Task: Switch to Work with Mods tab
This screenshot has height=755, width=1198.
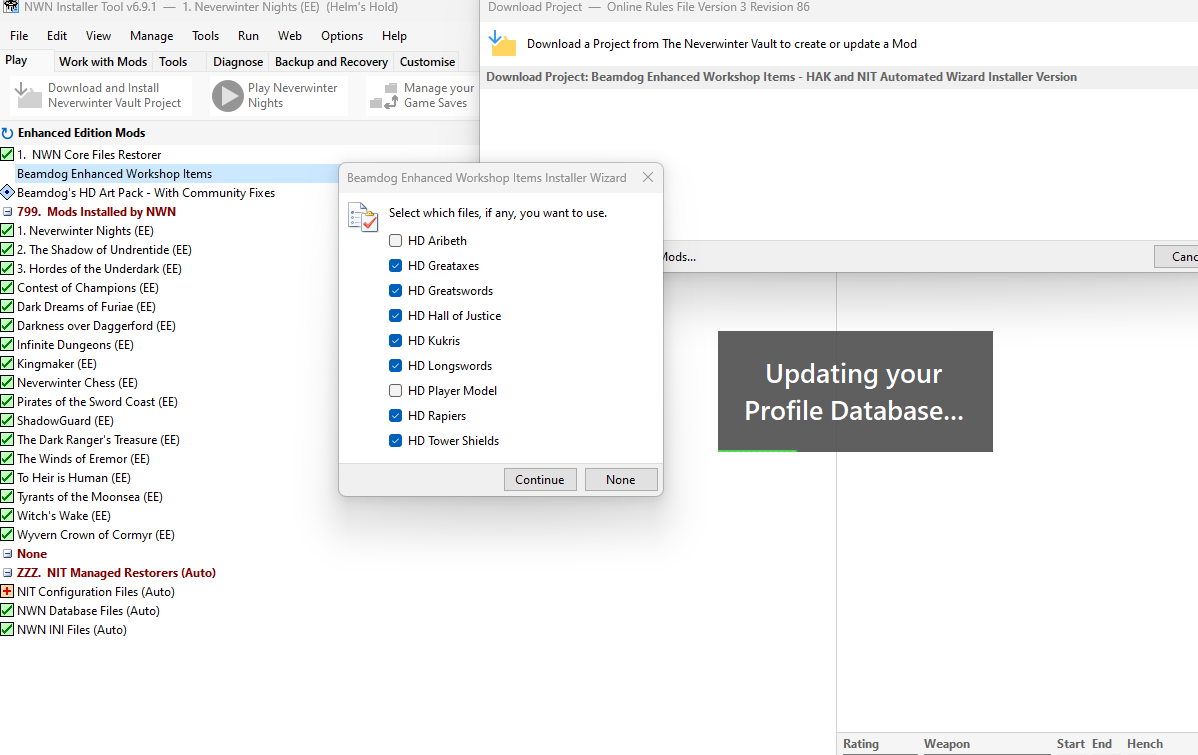Action: [x=103, y=62]
